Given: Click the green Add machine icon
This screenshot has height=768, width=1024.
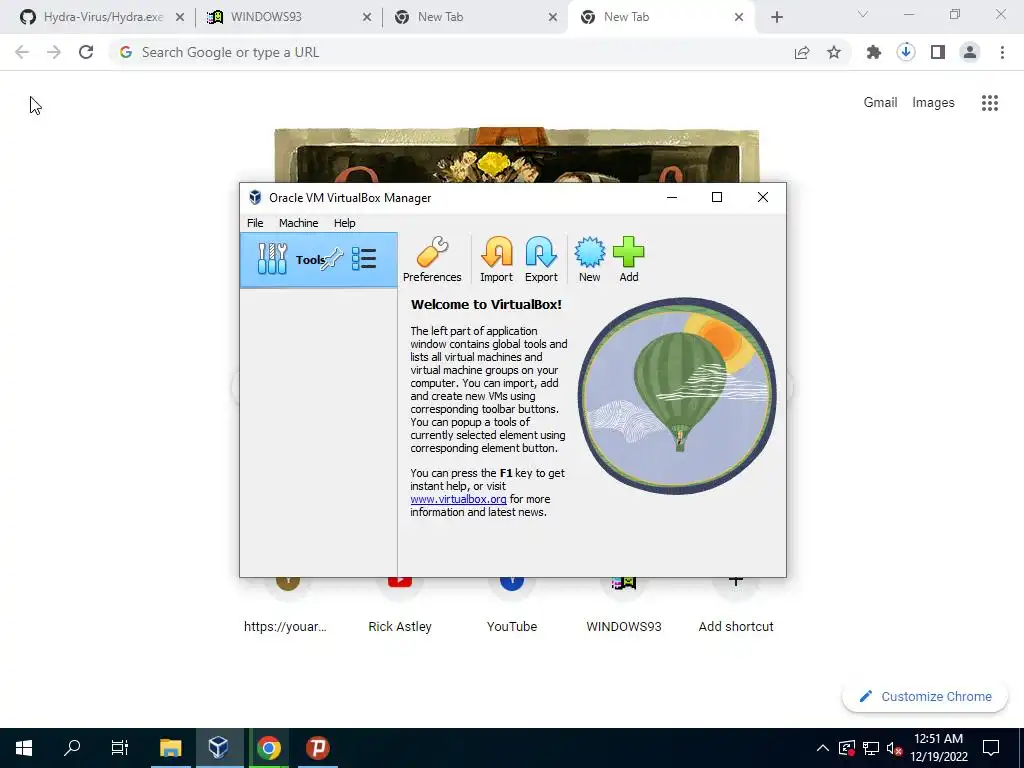Looking at the screenshot, I should (628, 260).
